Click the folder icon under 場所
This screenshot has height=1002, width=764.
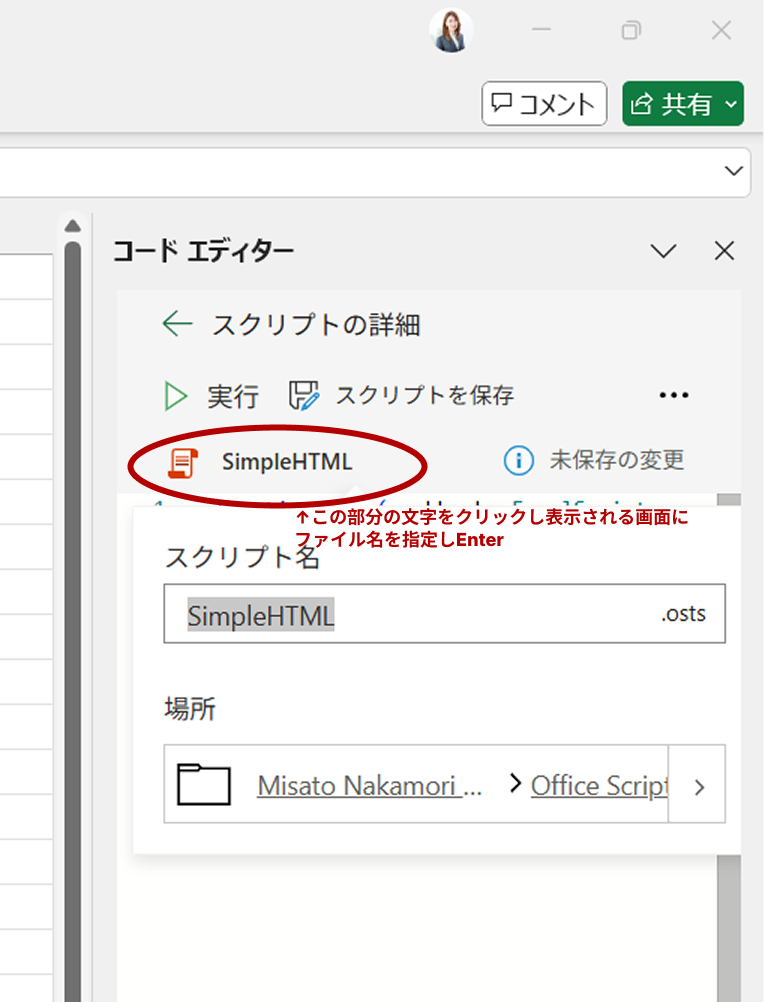point(204,785)
